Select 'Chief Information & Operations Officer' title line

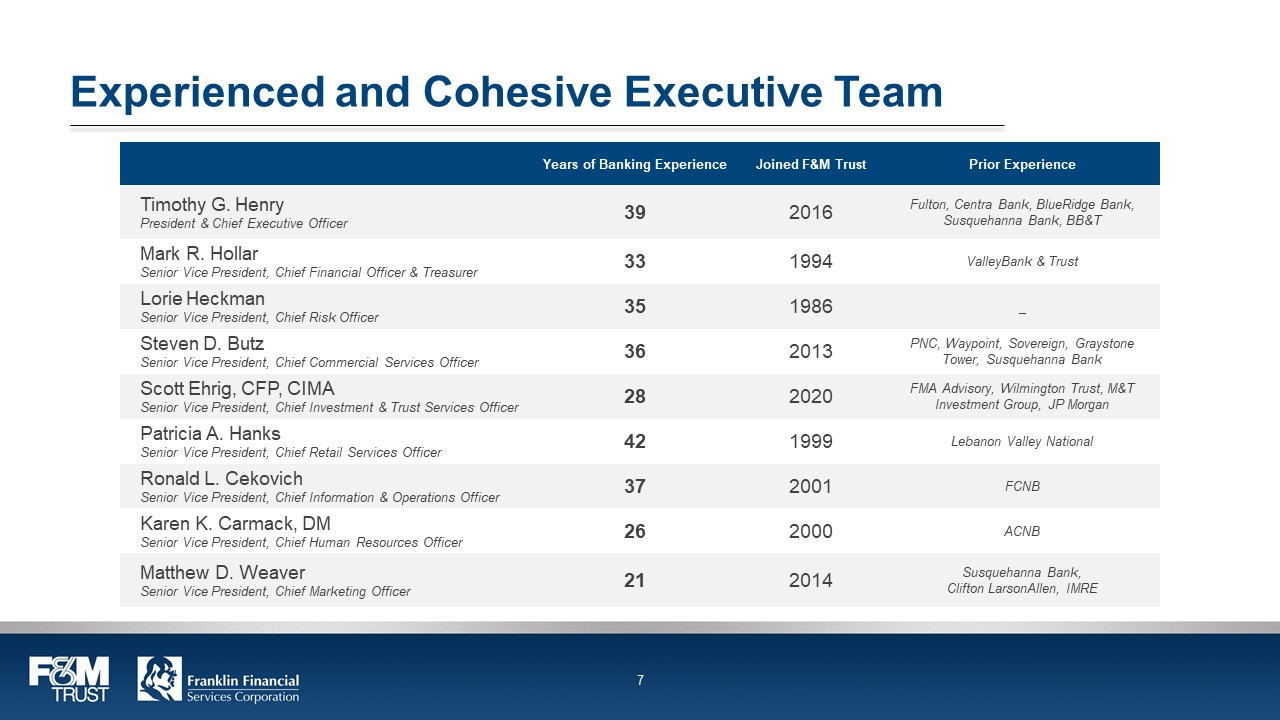click(320, 498)
